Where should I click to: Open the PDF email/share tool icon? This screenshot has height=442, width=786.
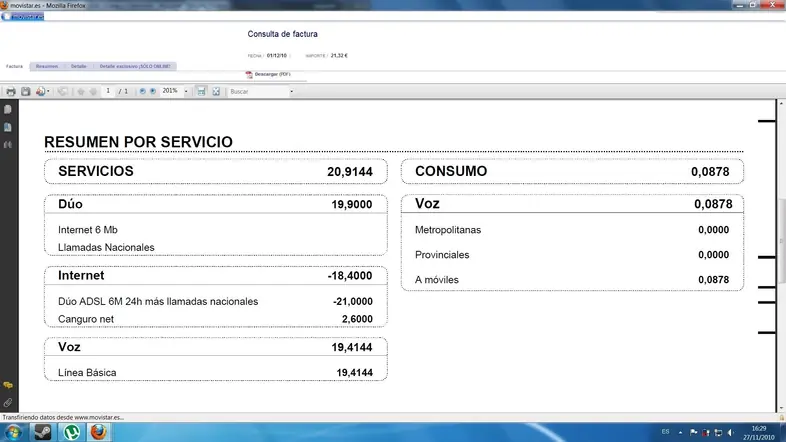point(40,91)
